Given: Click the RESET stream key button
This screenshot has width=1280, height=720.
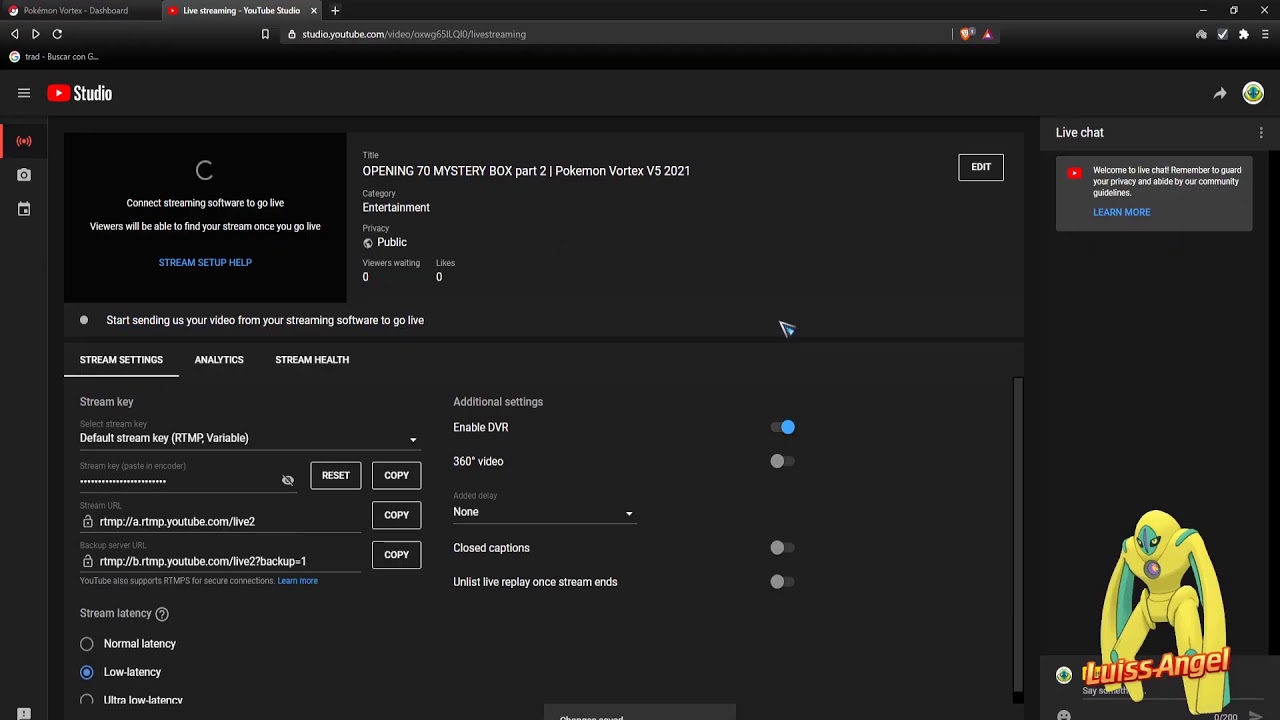Looking at the screenshot, I should tap(336, 475).
